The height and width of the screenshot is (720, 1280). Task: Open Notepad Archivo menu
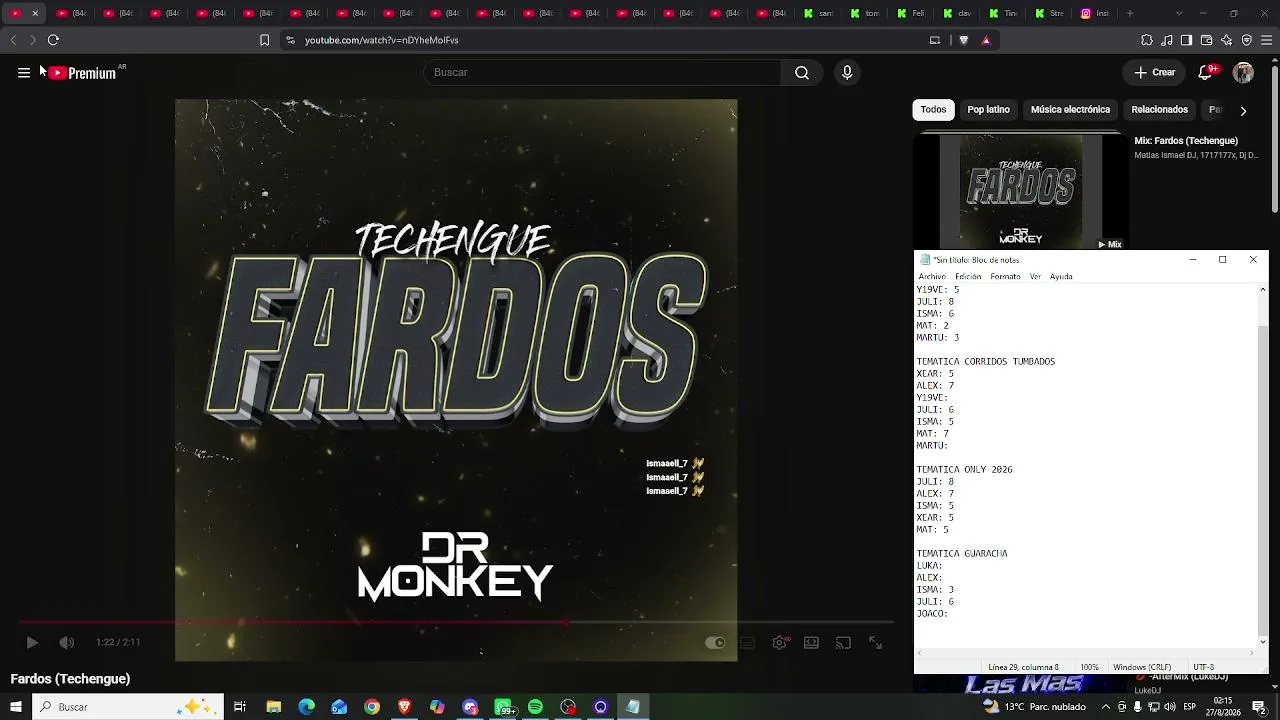tap(932, 277)
